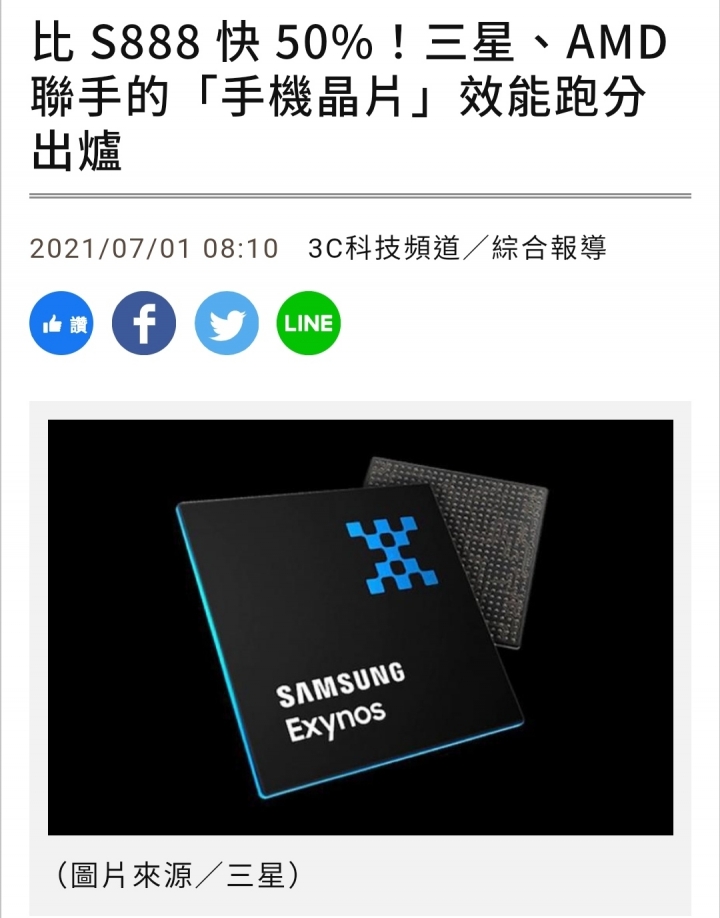Click the blue Exynos X logo on the chip
This screenshot has width=720, height=918.
point(392,555)
